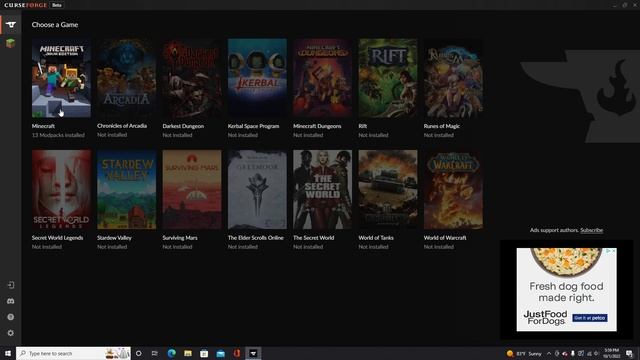Open the Discord icon in the sidebar
Viewport: 640px width, 360px height.
pyautogui.click(x=11, y=301)
